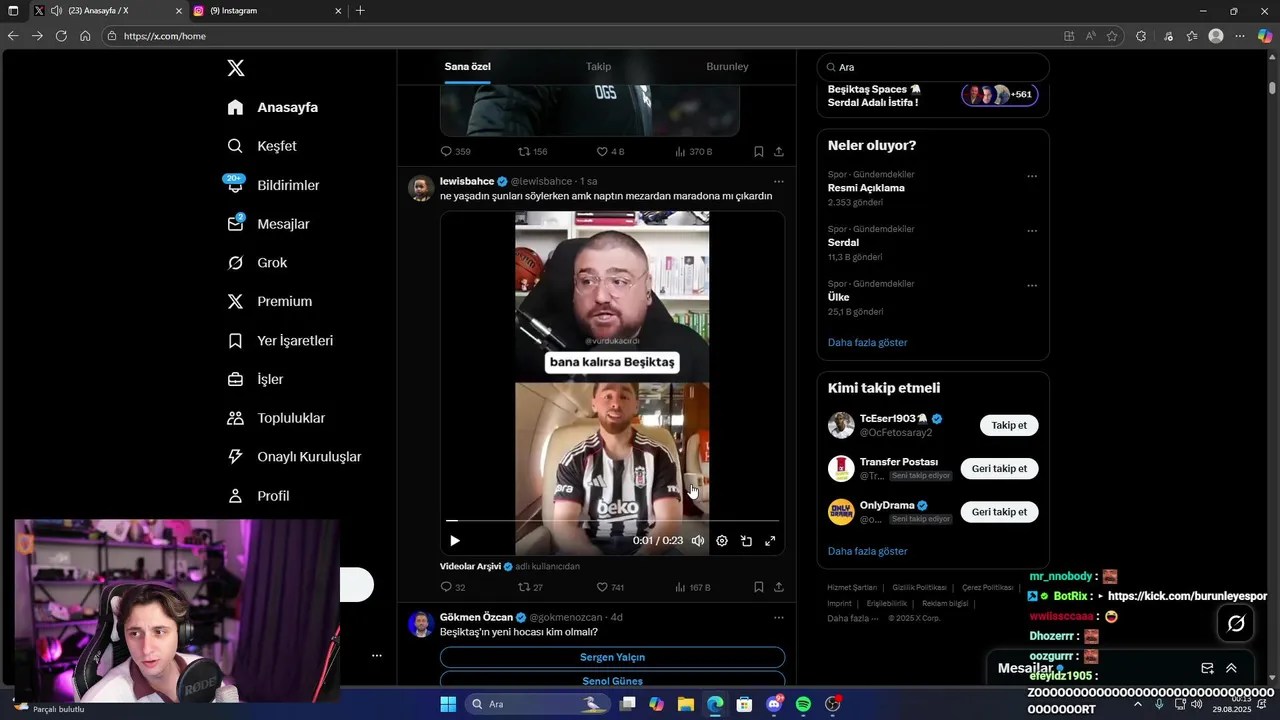This screenshot has width=1280, height=720.
Task: Open the Grok floating button
Action: coord(1236,623)
